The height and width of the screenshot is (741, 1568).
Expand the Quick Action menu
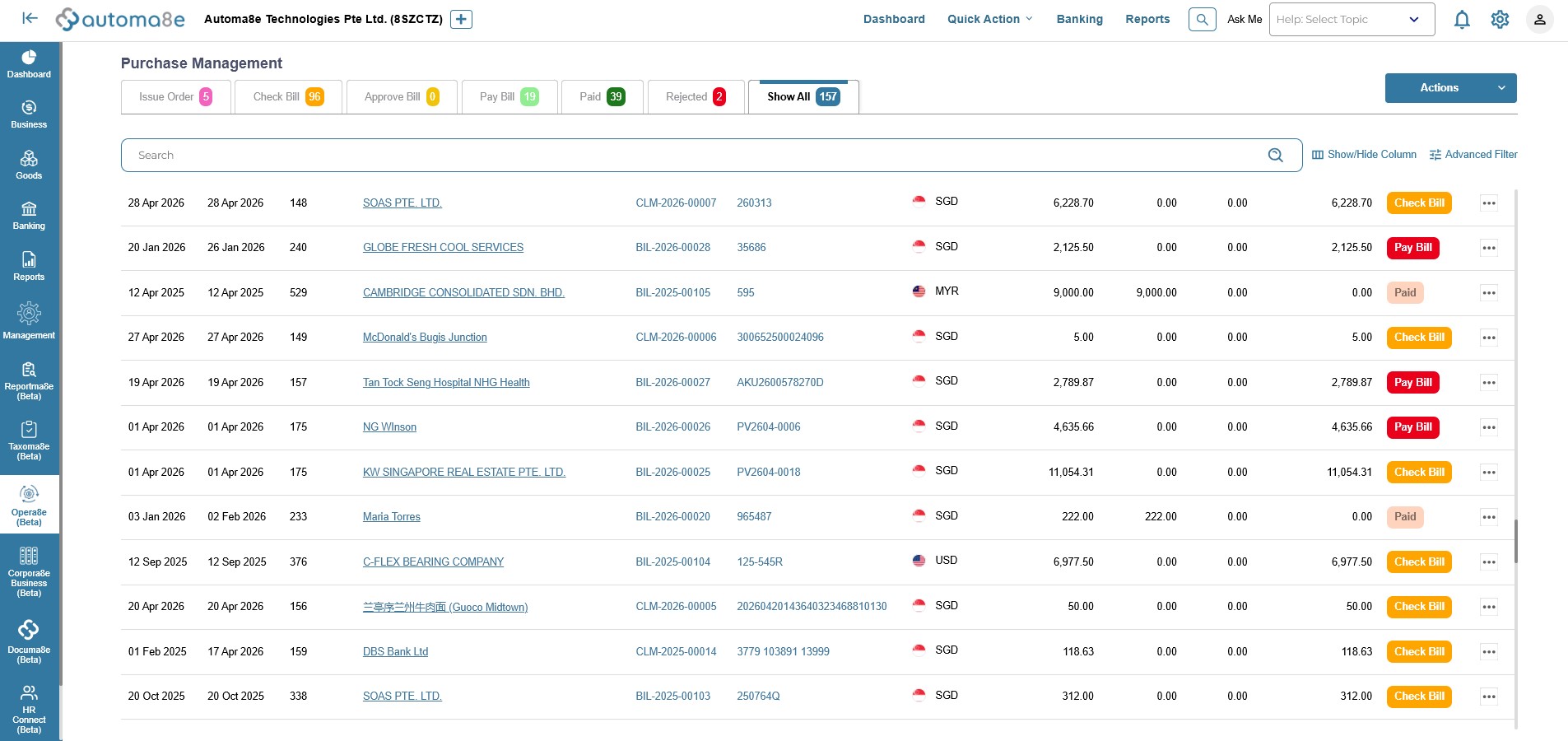989,19
